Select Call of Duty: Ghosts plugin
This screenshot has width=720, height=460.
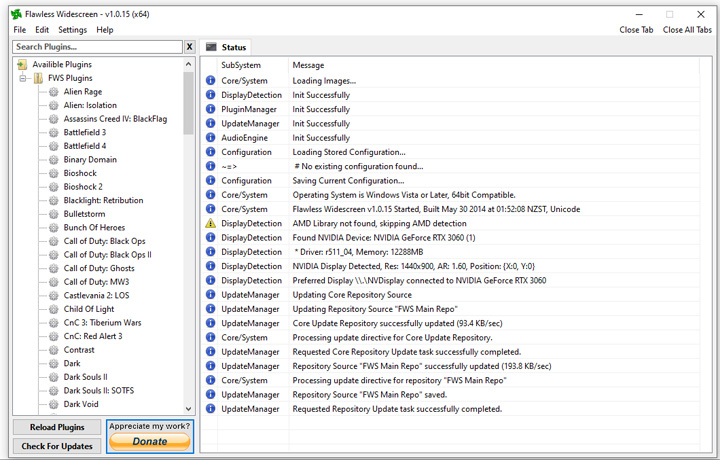(x=99, y=268)
